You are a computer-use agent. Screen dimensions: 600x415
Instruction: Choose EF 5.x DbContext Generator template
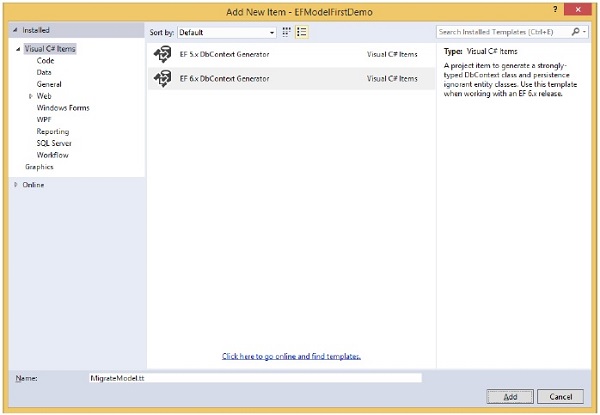point(291,54)
